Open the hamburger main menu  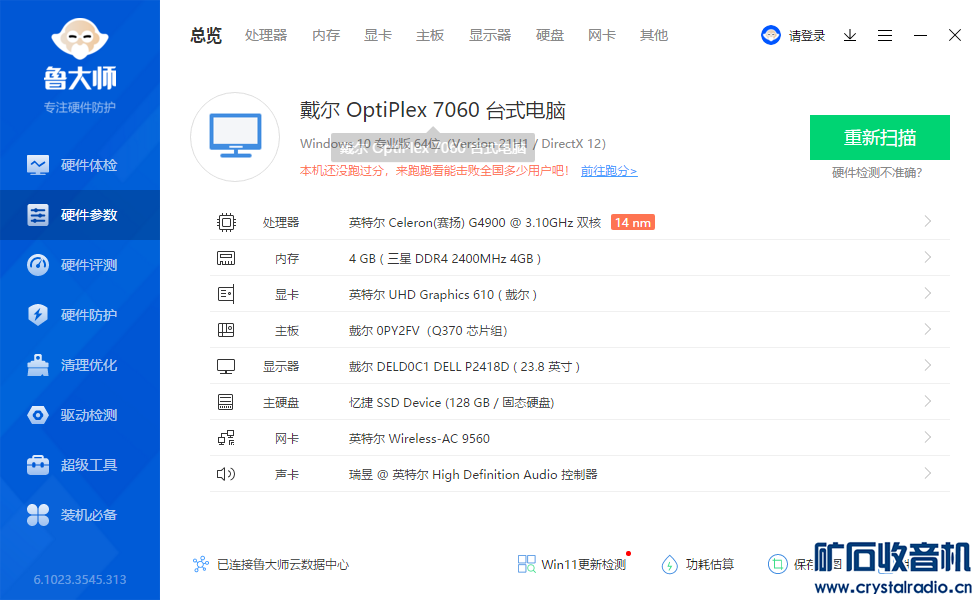click(884, 36)
